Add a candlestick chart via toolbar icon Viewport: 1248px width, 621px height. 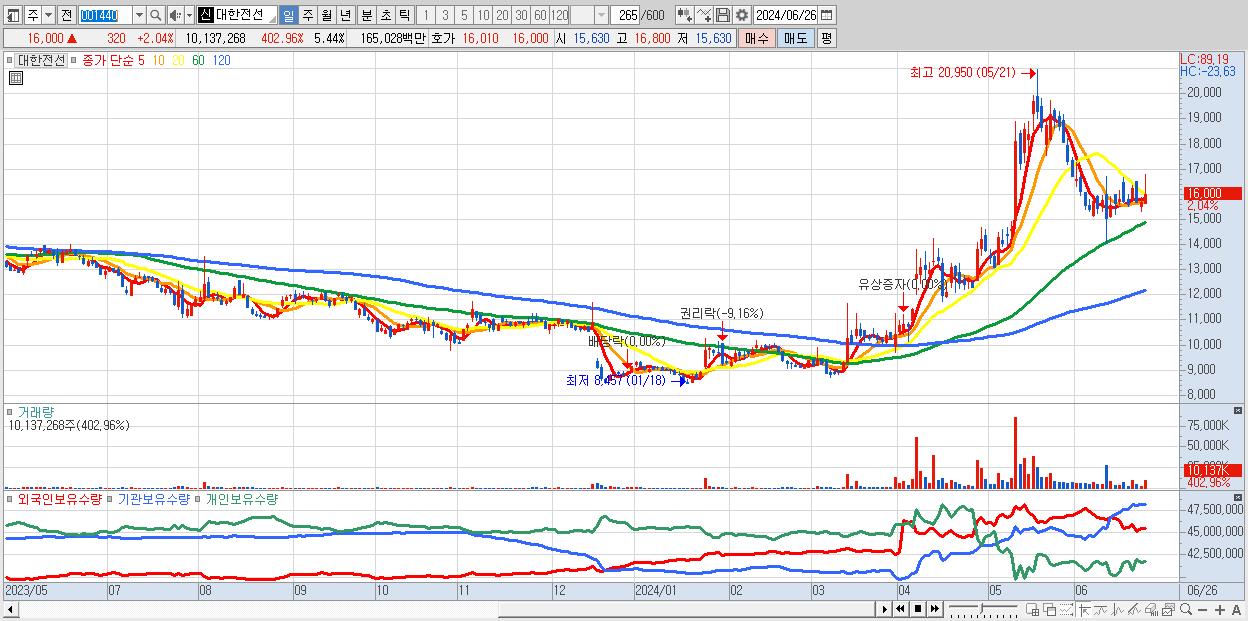[685, 15]
